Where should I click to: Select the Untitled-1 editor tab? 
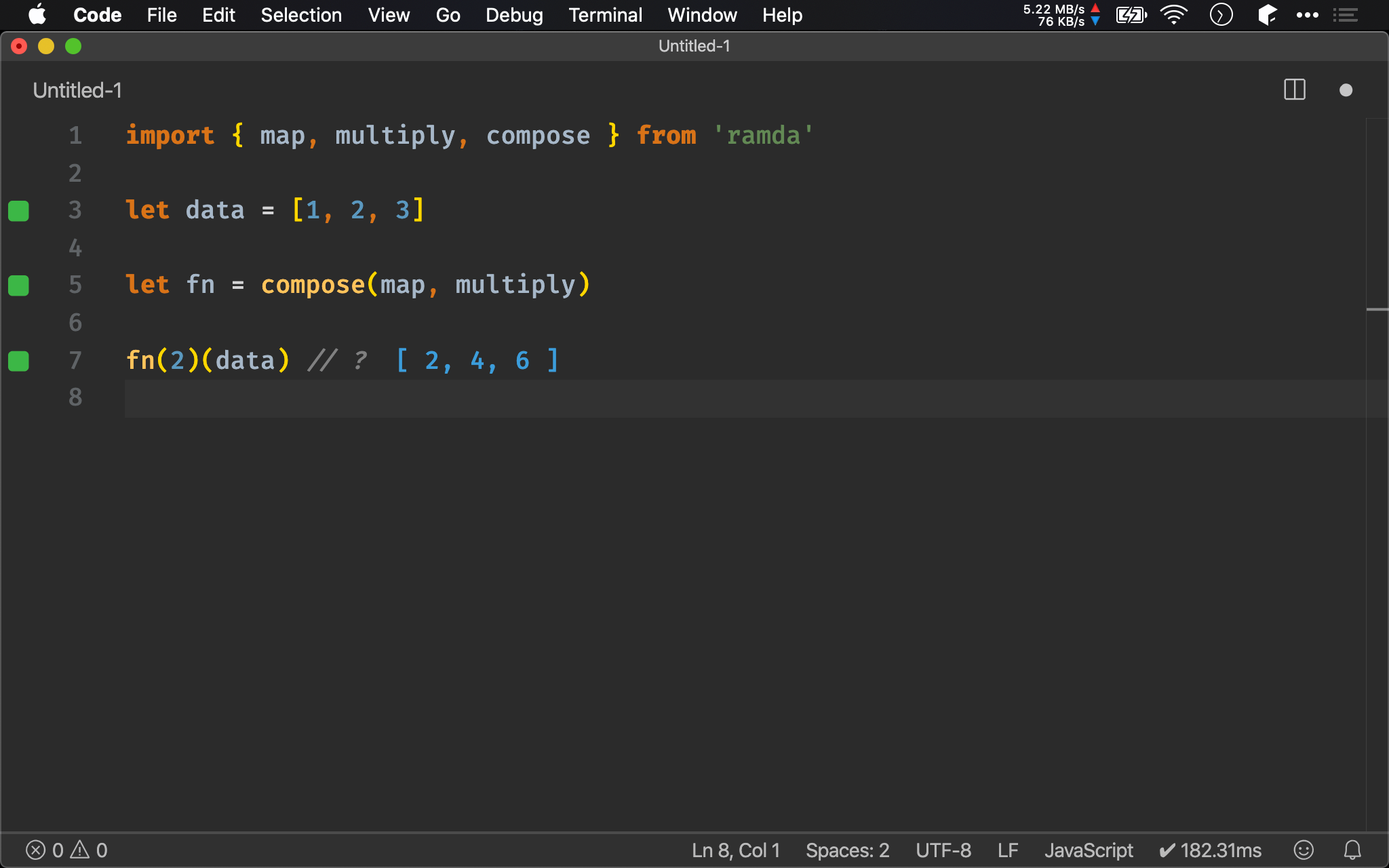click(77, 90)
